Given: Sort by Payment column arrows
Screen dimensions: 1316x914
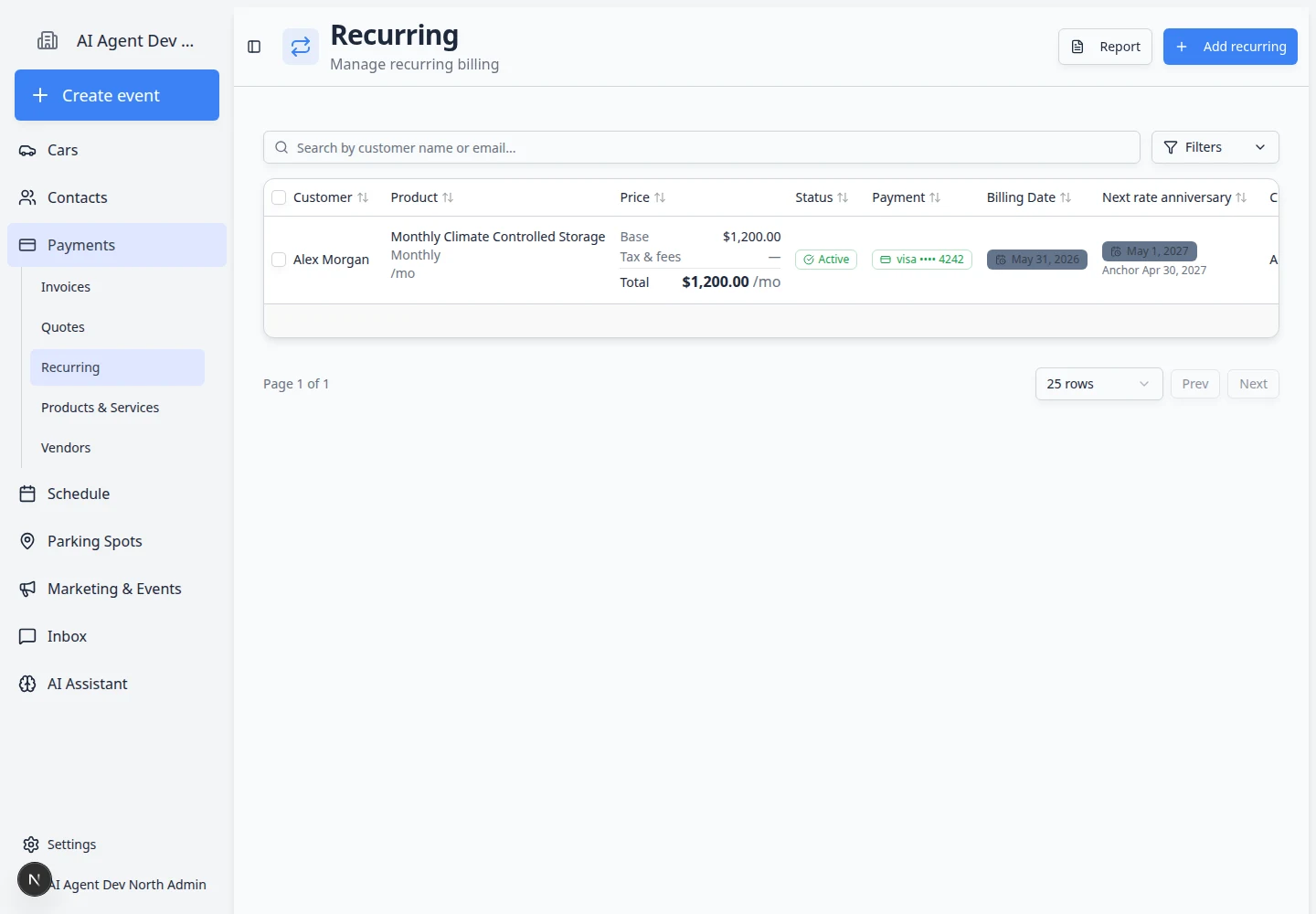Looking at the screenshot, I should coord(935,197).
